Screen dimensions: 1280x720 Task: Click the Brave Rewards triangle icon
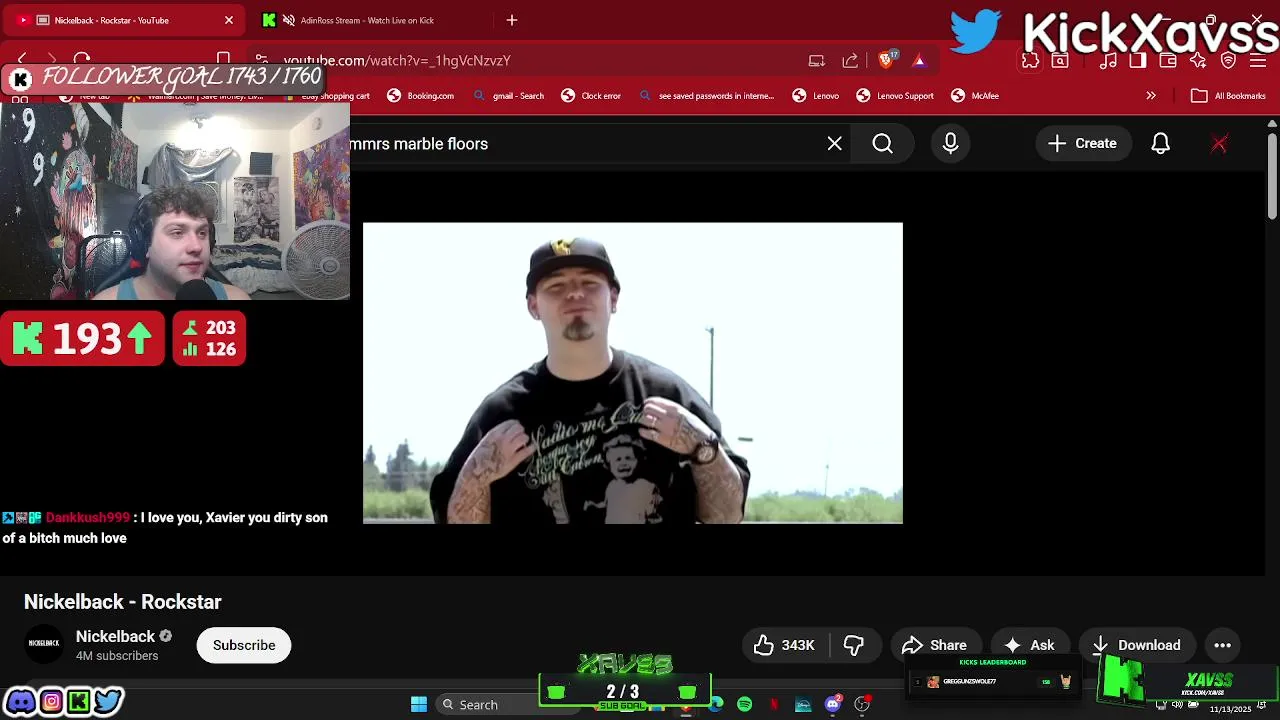pyautogui.click(x=919, y=60)
